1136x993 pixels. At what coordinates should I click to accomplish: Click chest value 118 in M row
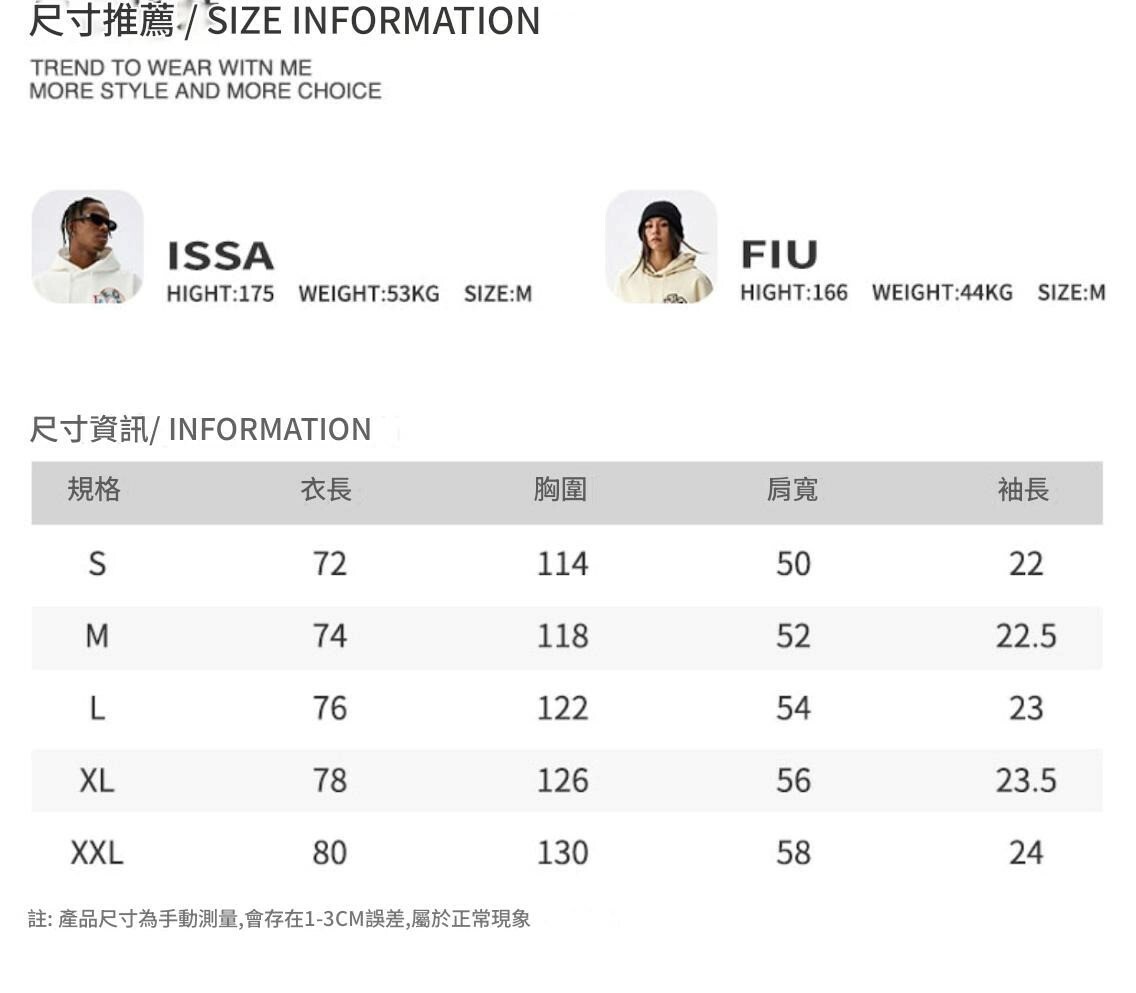point(562,636)
